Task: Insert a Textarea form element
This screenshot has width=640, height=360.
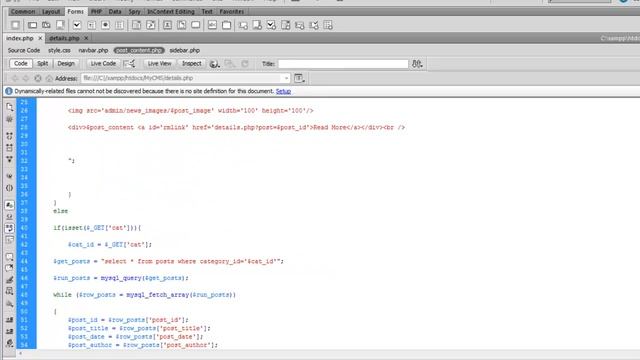Action: (x=60, y=25)
